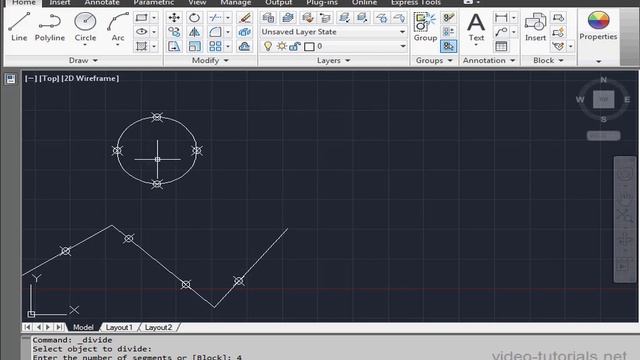640x360 pixels.
Task: Switch to the Annotate ribbon tab
Action: (x=102, y=2)
